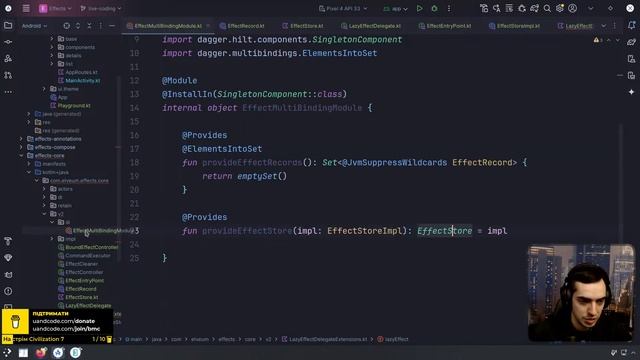Click lazyEffect breadcrumb in status bar
This screenshot has width=640, height=360.
[393, 339]
